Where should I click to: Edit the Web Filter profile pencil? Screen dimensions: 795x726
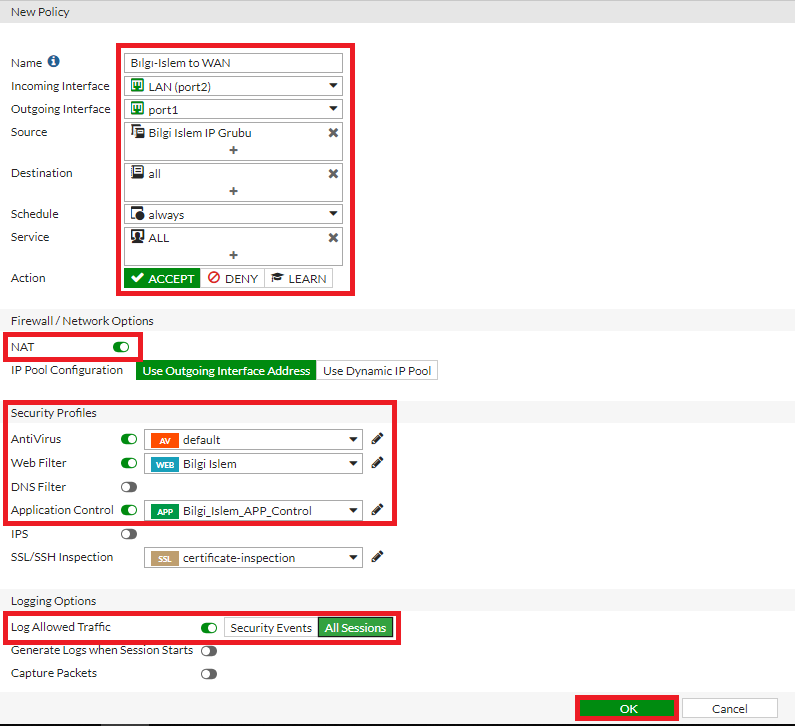[377, 462]
